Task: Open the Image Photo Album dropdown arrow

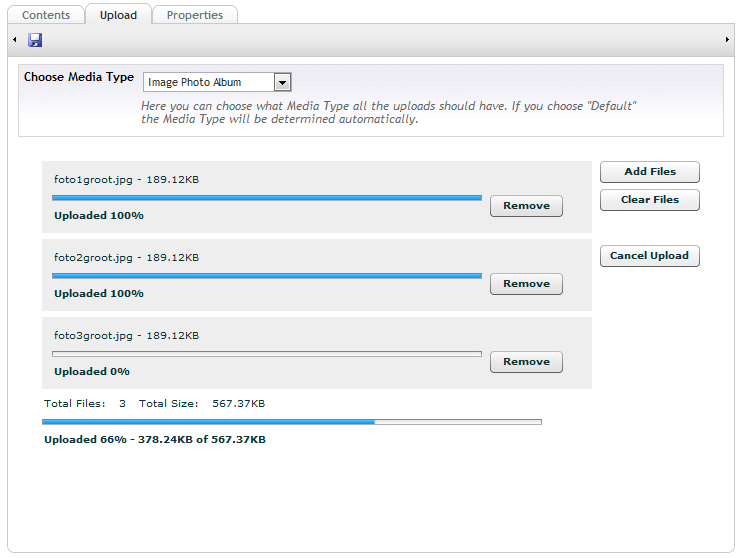Action: point(282,82)
